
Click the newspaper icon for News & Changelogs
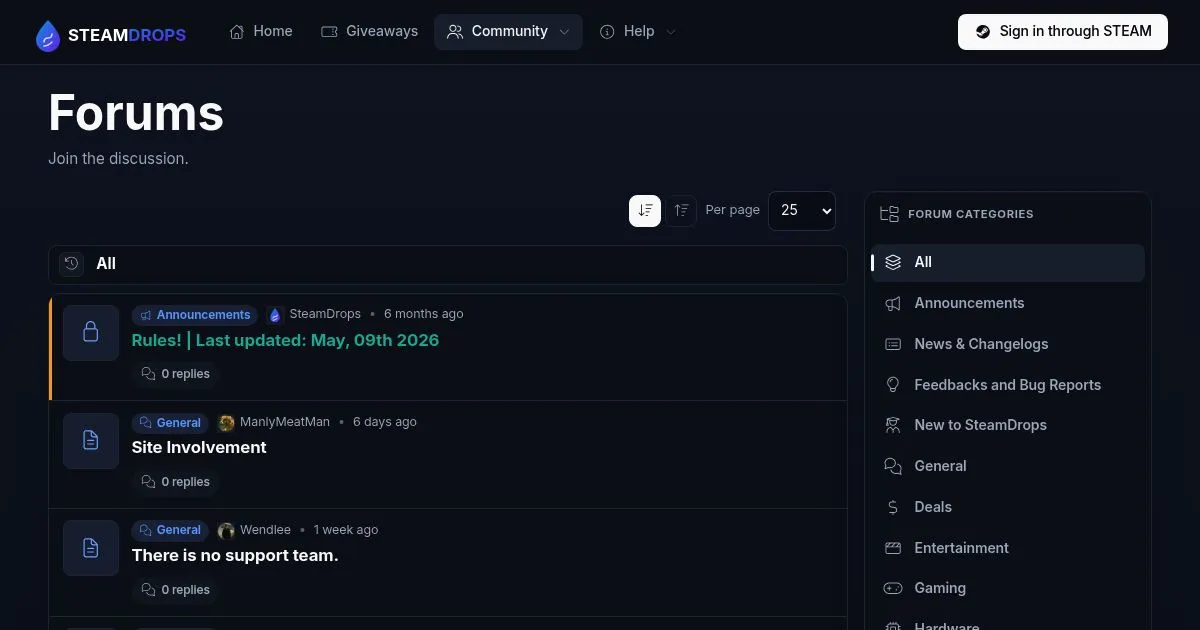(893, 344)
